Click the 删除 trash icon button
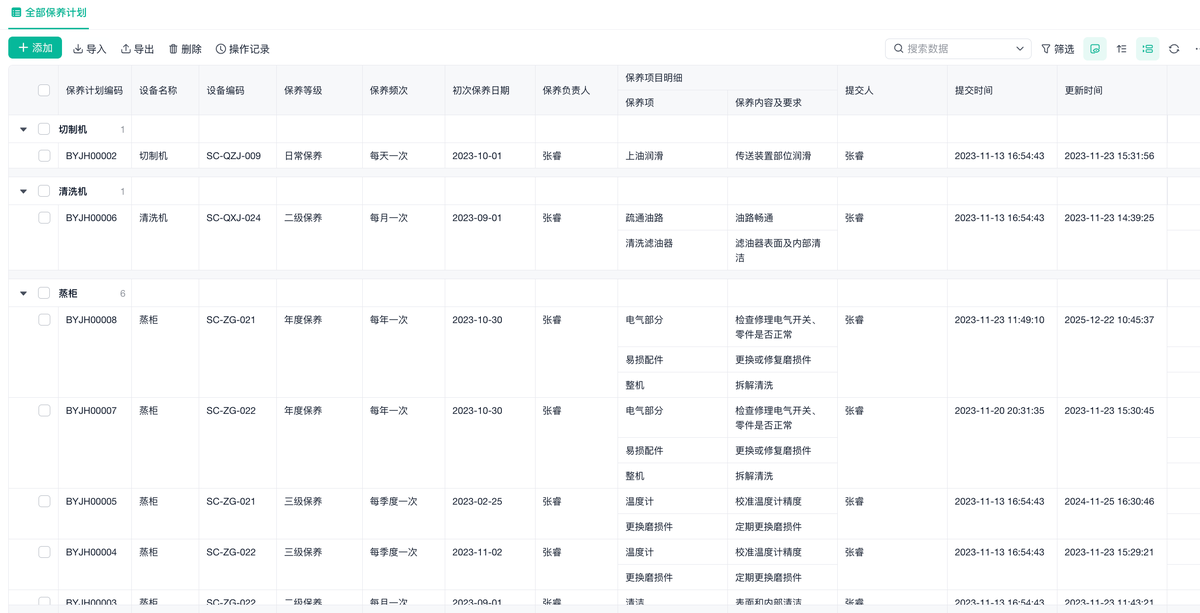The image size is (1200, 613). pos(184,49)
